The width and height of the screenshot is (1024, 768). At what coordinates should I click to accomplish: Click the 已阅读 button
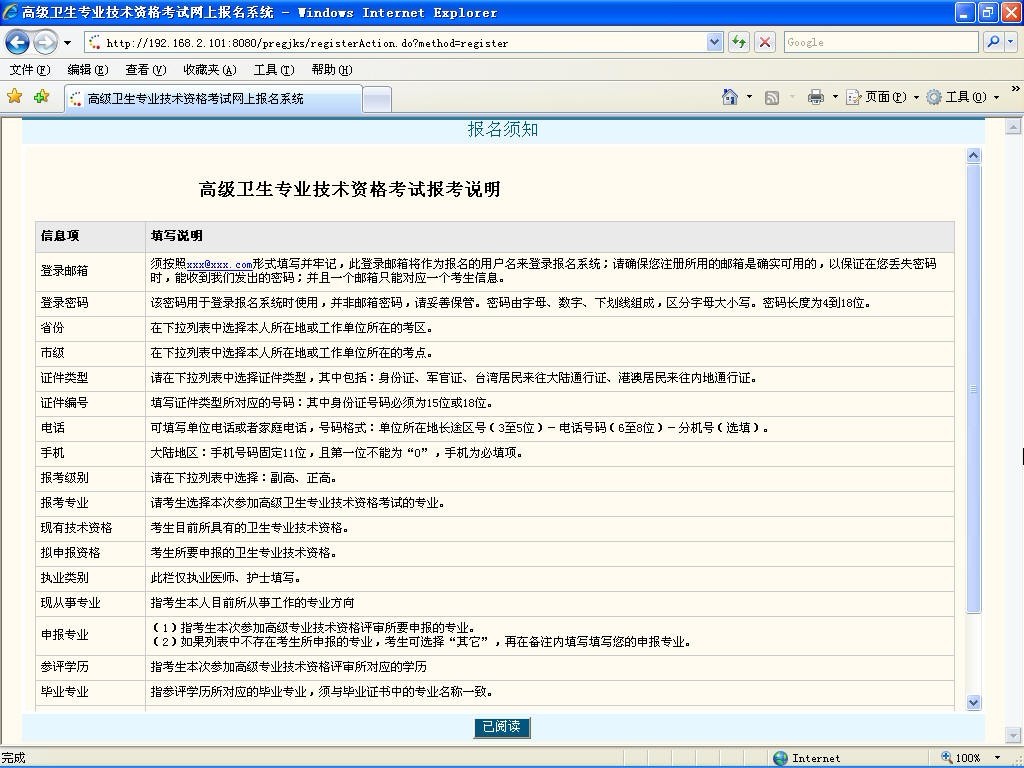[502, 727]
